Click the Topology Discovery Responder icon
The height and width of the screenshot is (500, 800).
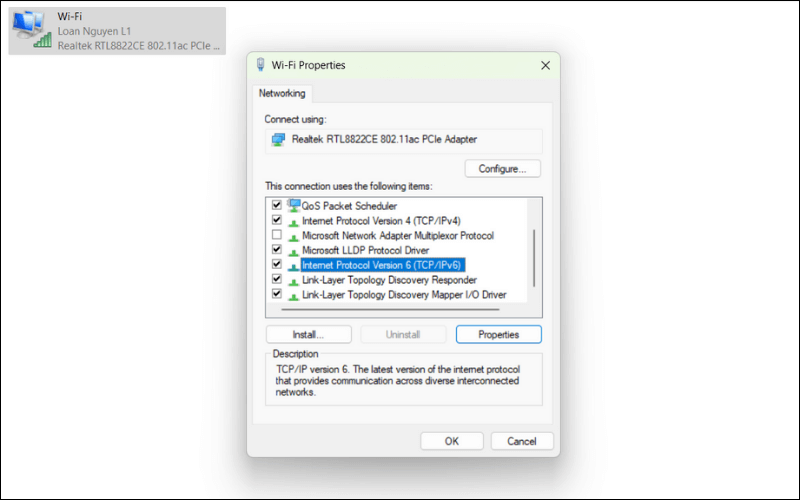pyautogui.click(x=293, y=281)
